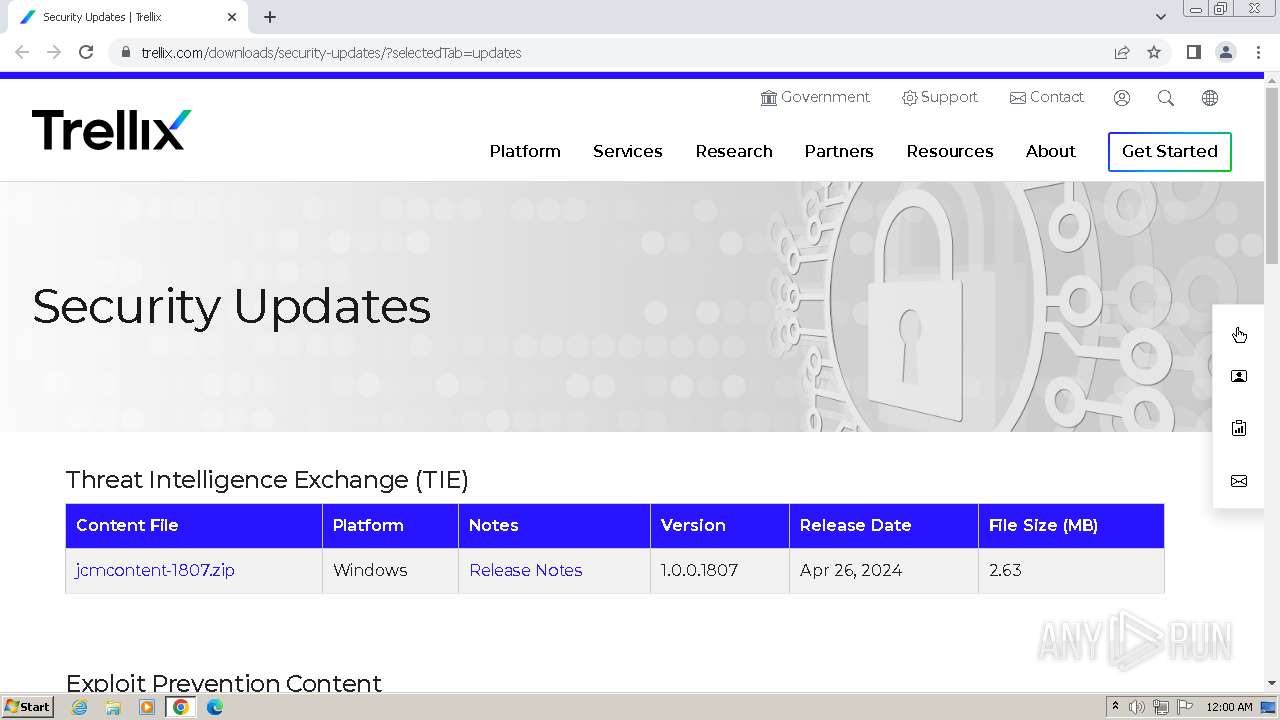Image resolution: width=1280 pixels, height=720 pixels.
Task: Open File Explorer from taskbar
Action: point(113,707)
